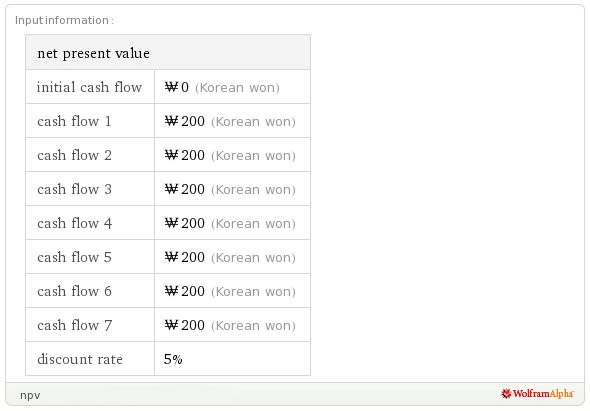Click the cash flow 1 label

click(x=74, y=121)
